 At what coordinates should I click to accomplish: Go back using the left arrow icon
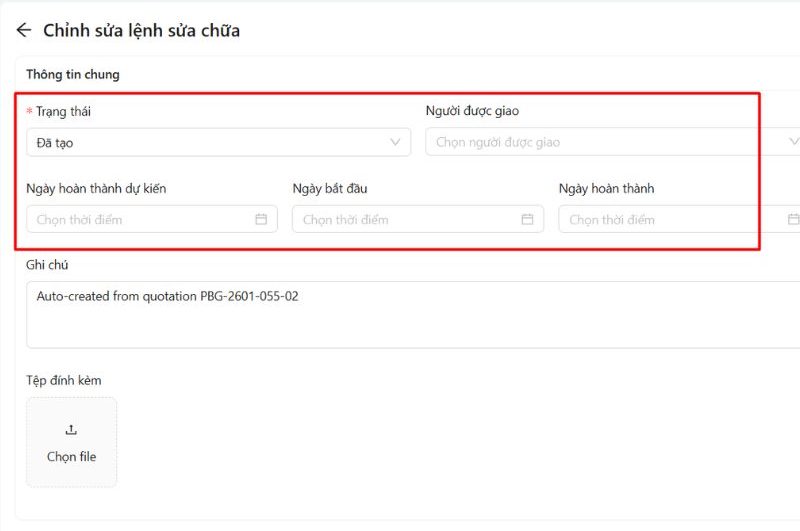[23, 30]
